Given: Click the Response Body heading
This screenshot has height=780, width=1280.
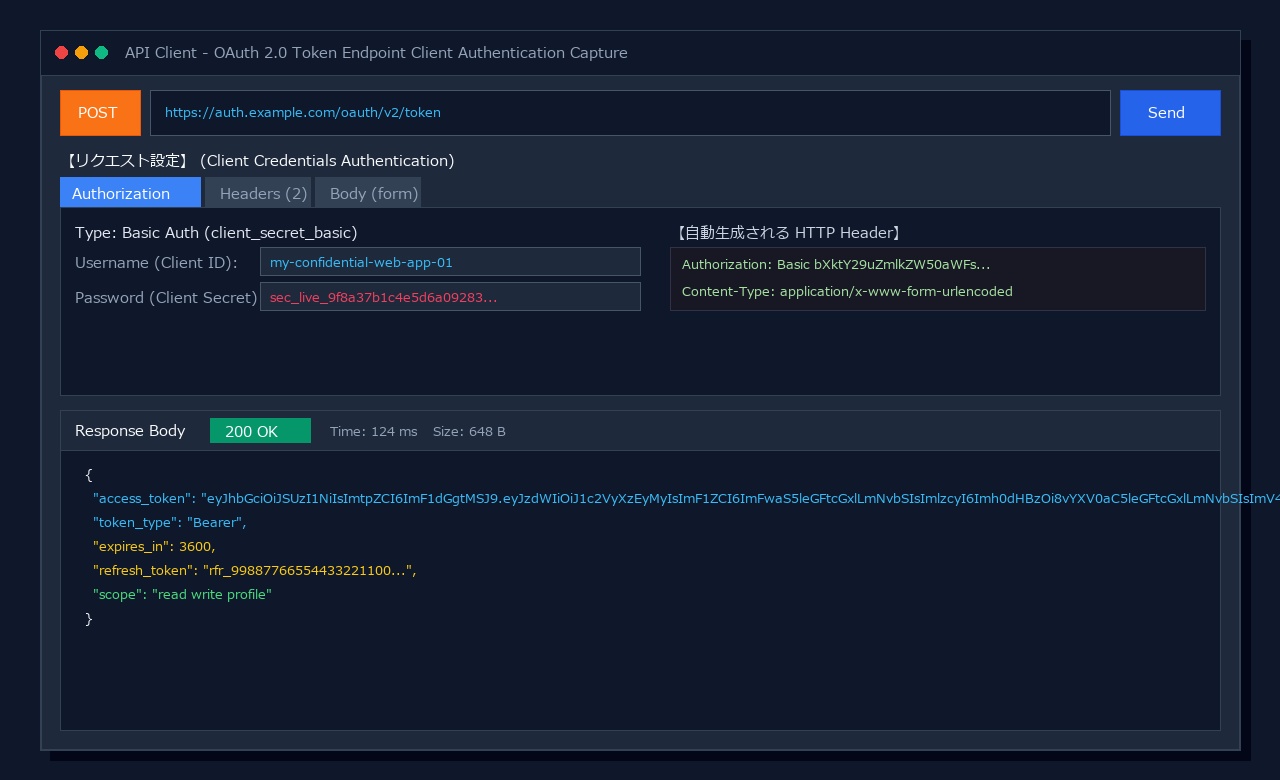Looking at the screenshot, I should click(130, 431).
